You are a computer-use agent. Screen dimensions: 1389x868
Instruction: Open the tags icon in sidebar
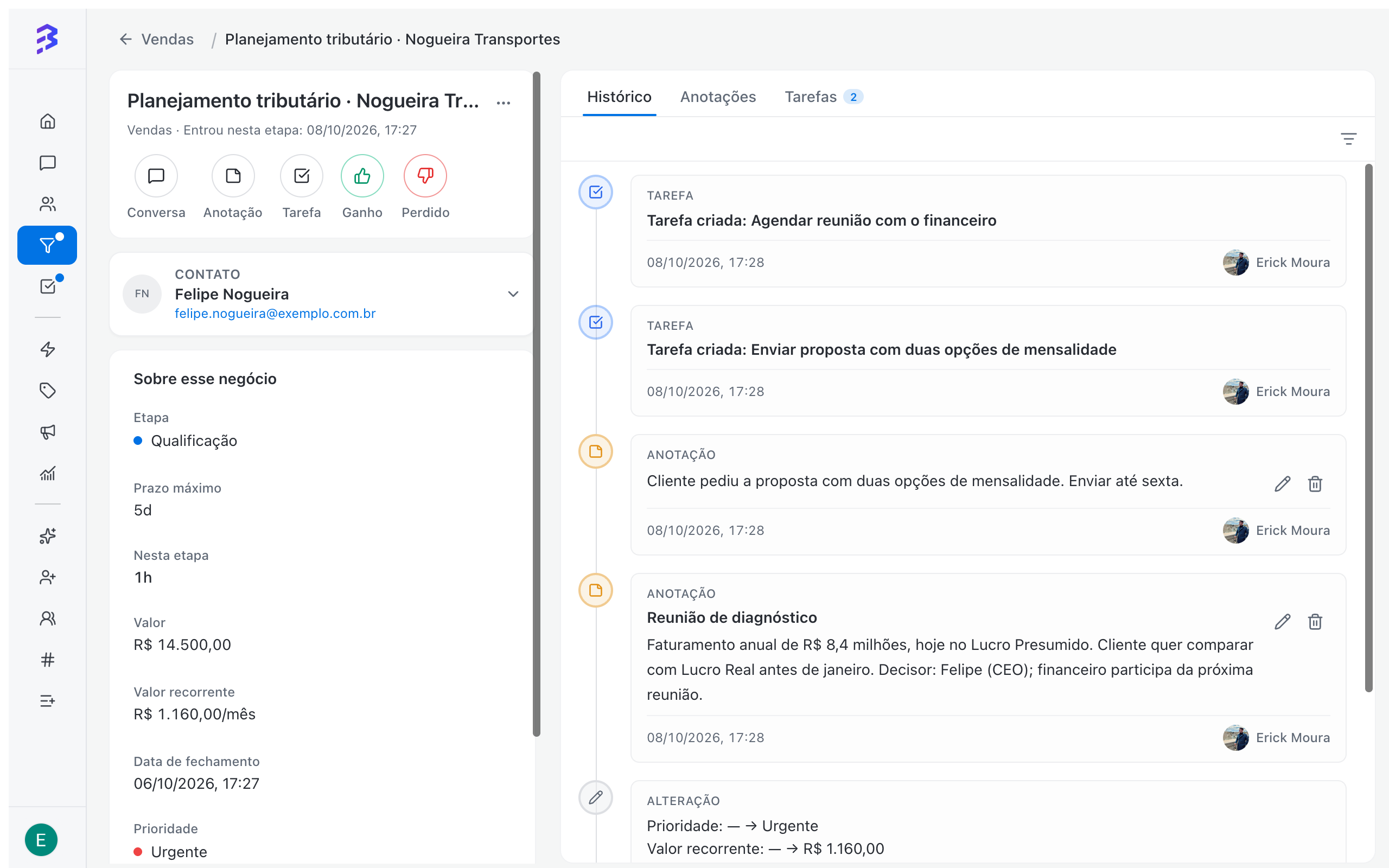pyautogui.click(x=48, y=391)
